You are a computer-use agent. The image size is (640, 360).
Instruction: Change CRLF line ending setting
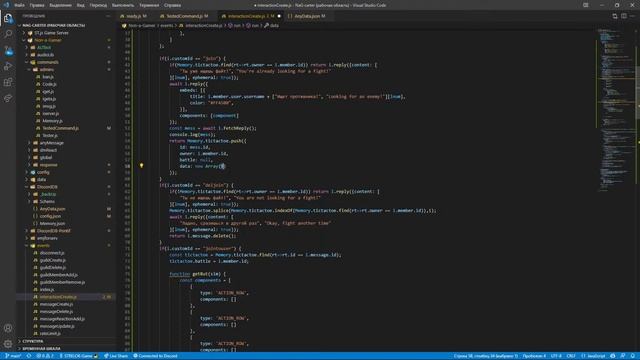click(x=571, y=356)
